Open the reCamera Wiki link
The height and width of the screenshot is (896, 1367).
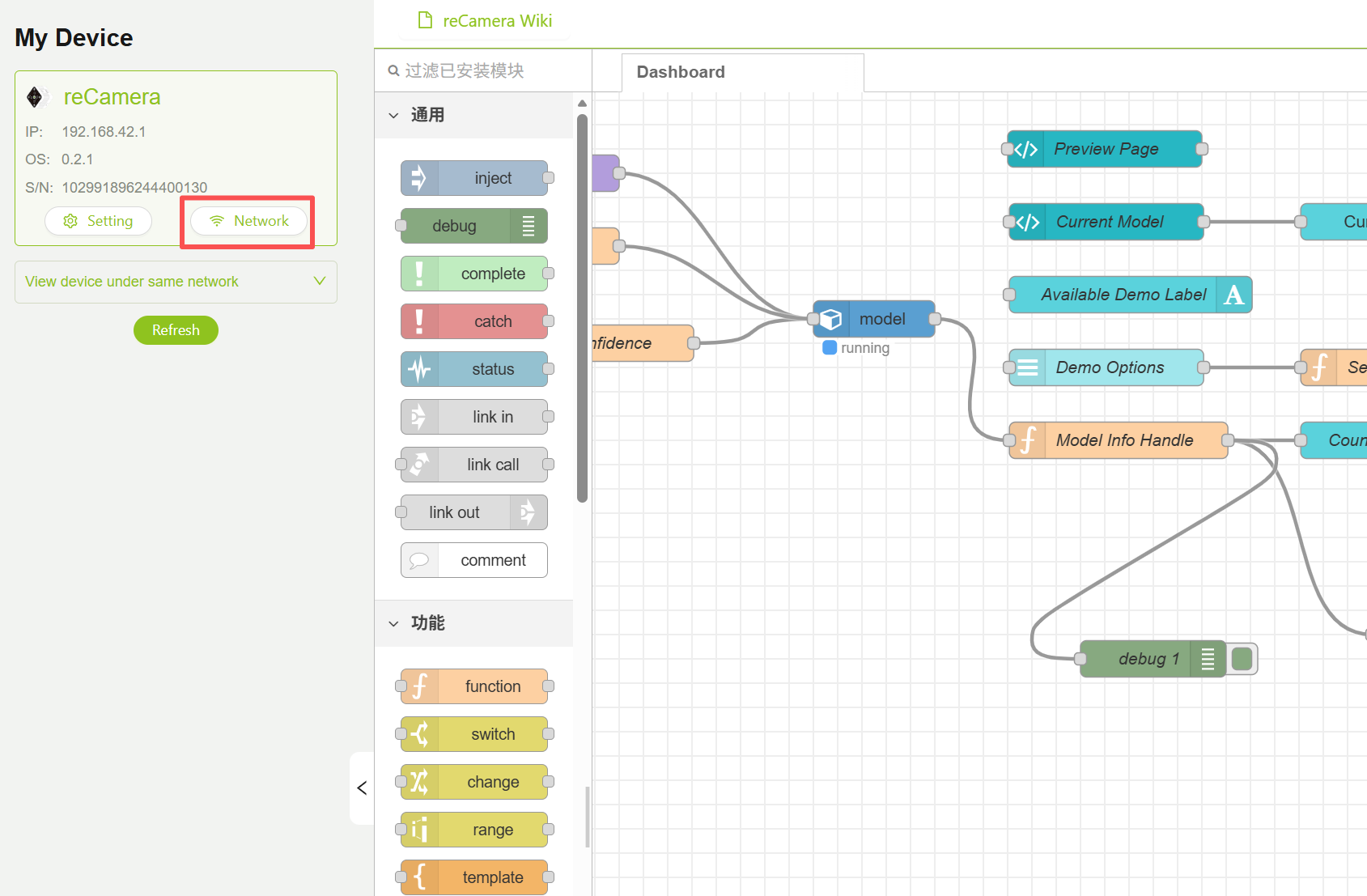pyautogui.click(x=486, y=21)
